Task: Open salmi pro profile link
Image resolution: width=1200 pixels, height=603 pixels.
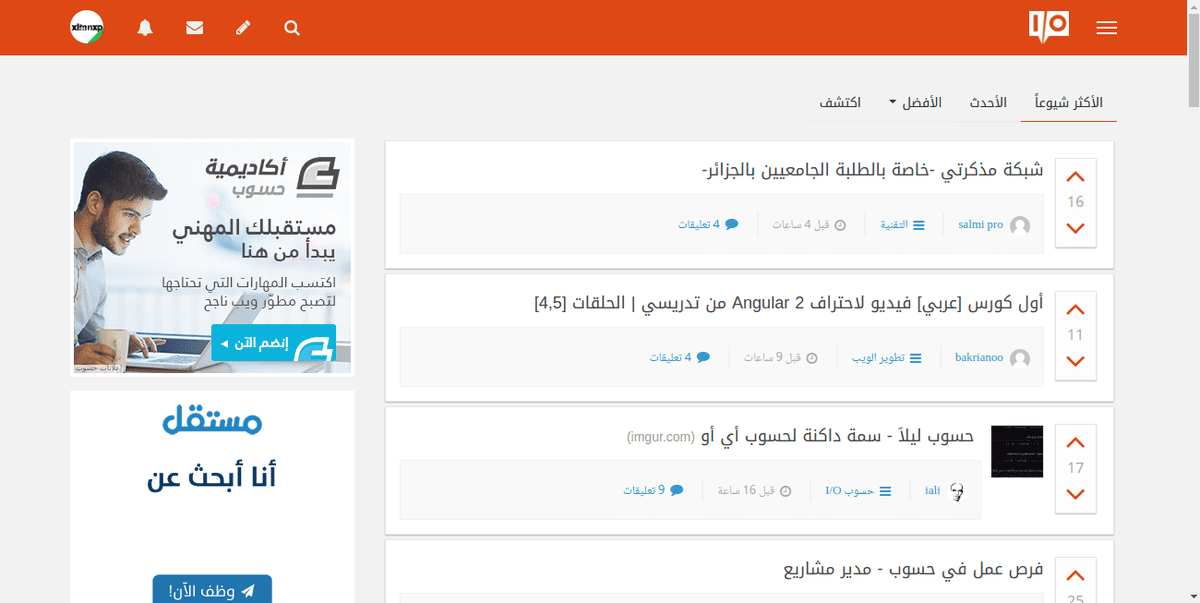Action: (x=980, y=225)
